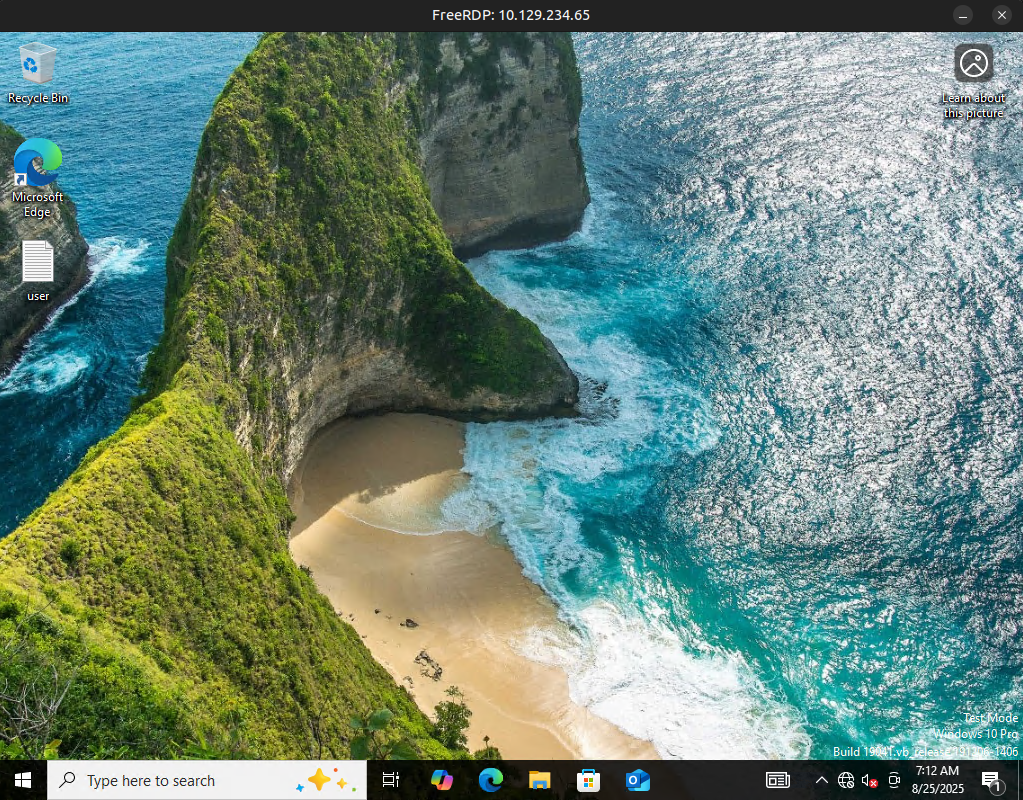This screenshot has height=800, width=1023.
Task: Launch Microsoft Store from the taskbar
Action: 588,780
